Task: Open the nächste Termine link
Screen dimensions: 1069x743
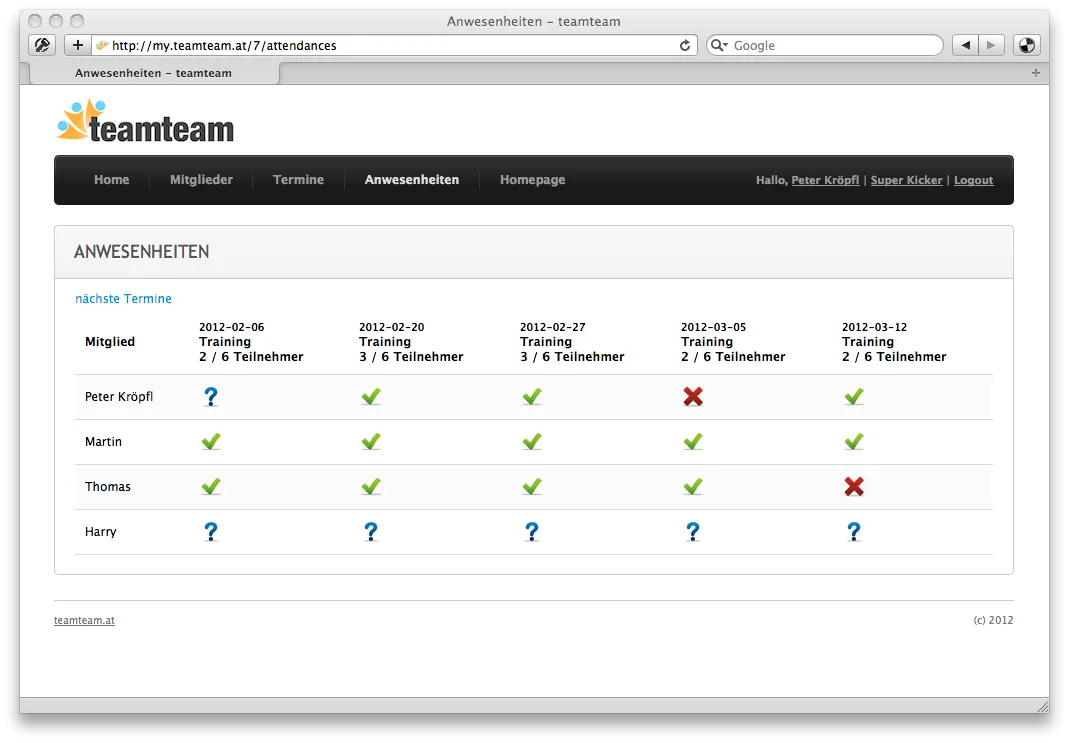Action: coord(123,298)
